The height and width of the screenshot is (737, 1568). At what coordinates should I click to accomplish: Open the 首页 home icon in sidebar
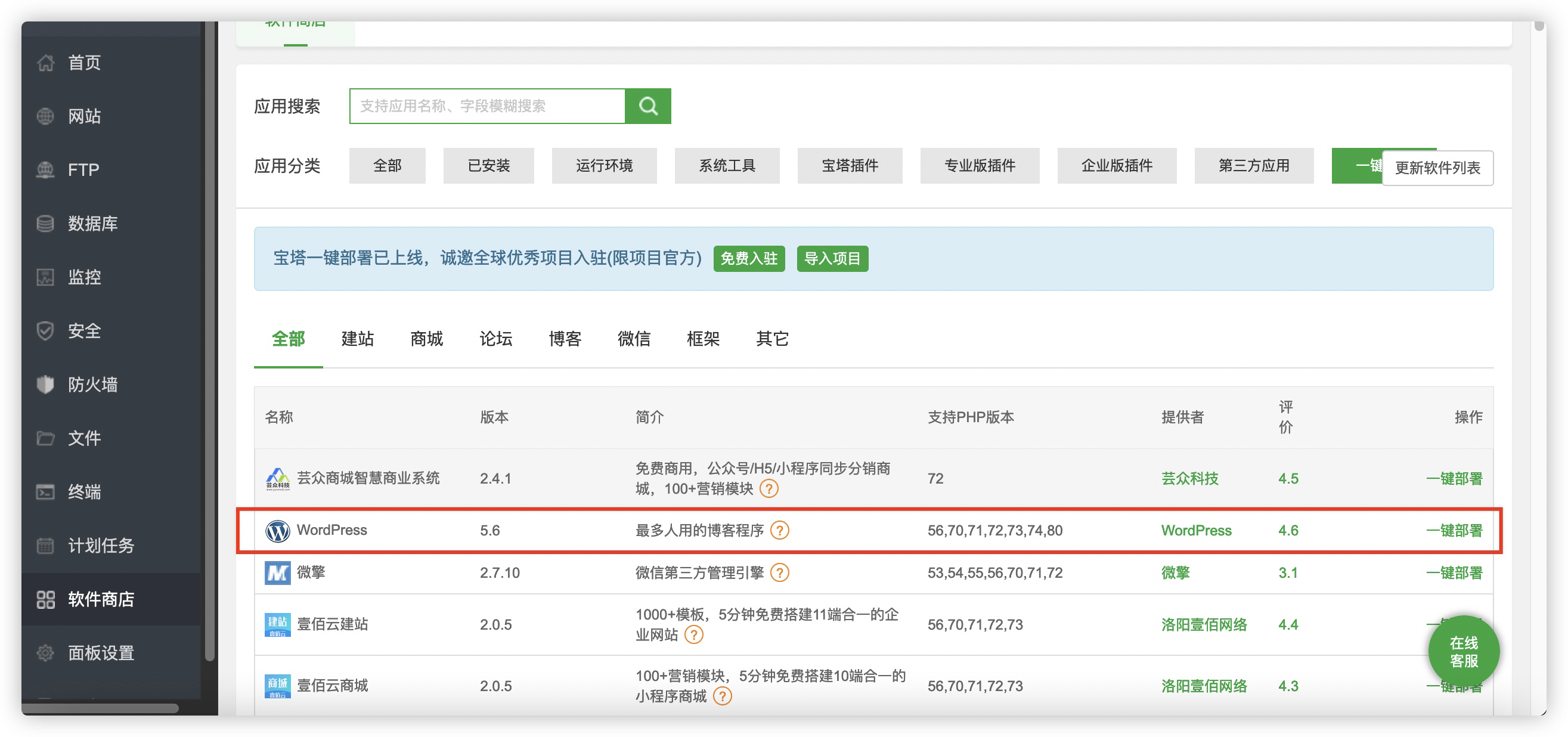[x=46, y=63]
